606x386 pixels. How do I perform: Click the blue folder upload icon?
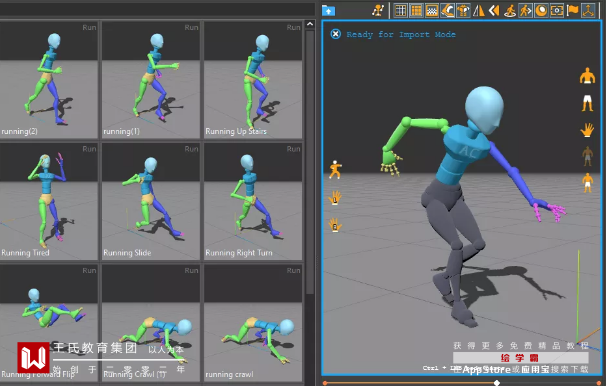point(328,10)
